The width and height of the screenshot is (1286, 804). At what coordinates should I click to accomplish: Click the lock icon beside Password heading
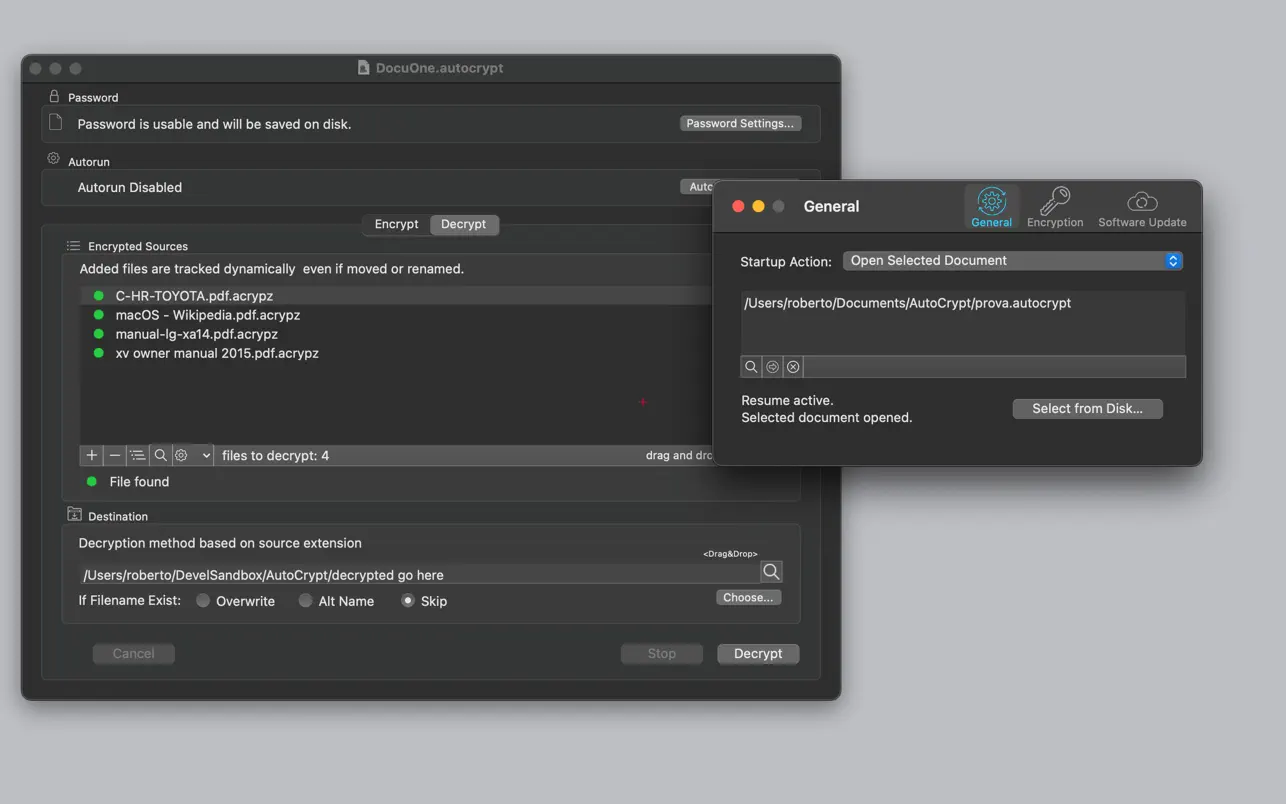pyautogui.click(x=54, y=96)
